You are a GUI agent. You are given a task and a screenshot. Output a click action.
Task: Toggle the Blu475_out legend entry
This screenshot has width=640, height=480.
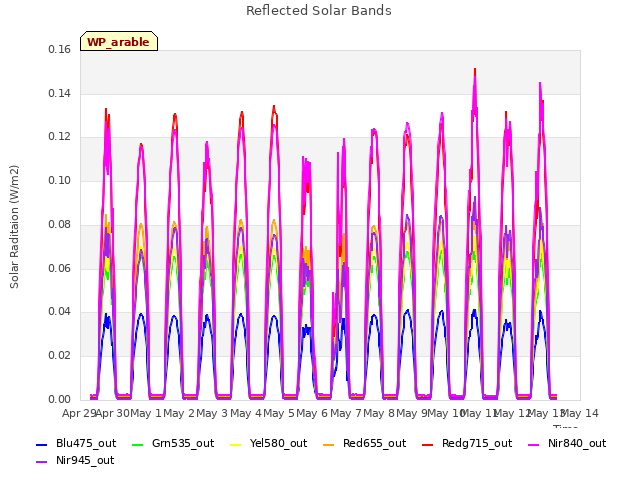pyautogui.click(x=76, y=443)
